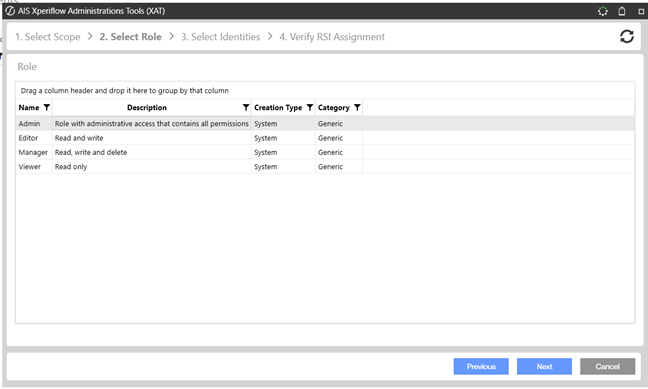The height and width of the screenshot is (389, 648).
Task: Click the chevron after Select Scope
Action: [90, 36]
